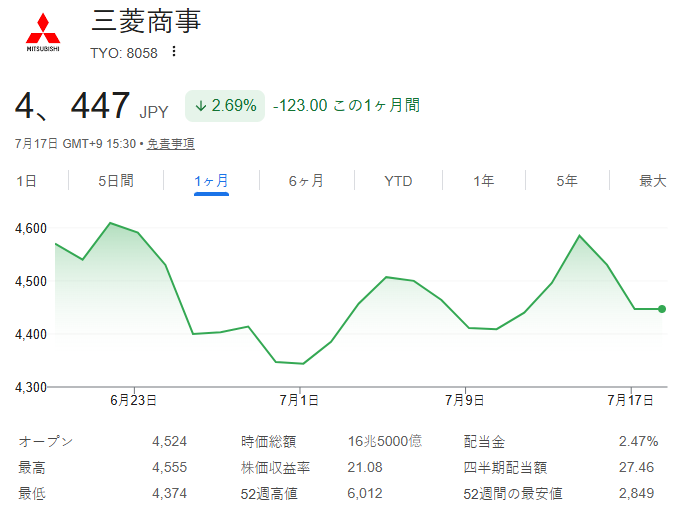Click the オープン label

pyautogui.click(x=46, y=442)
